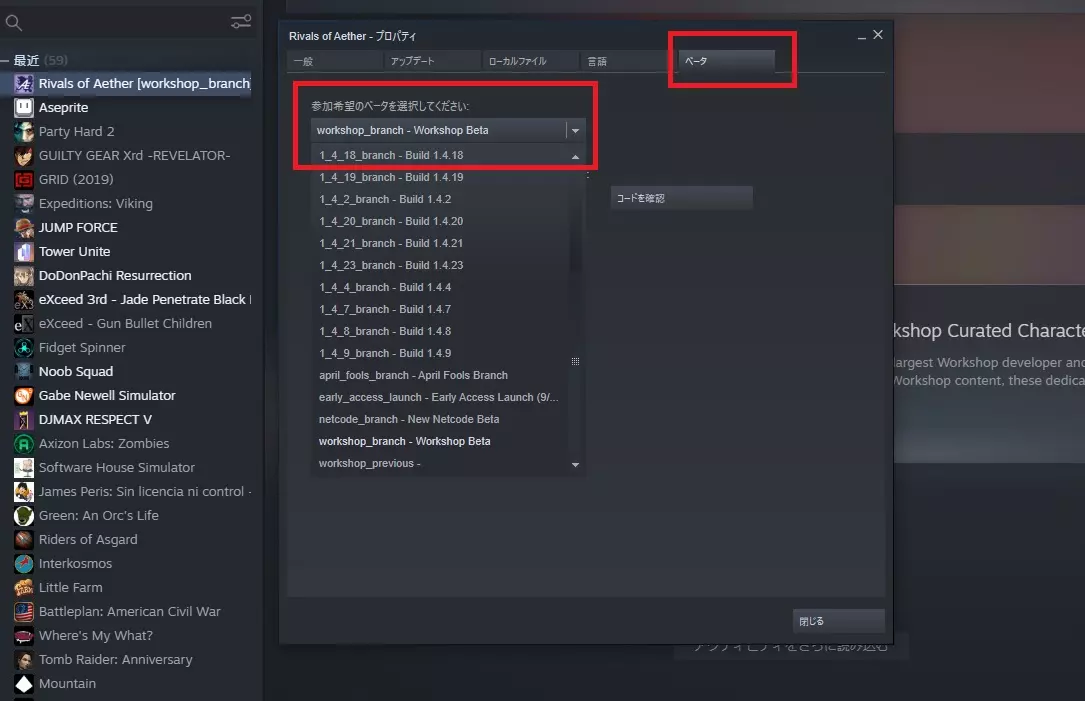
Task: Click the library search field
Action: click(128, 23)
